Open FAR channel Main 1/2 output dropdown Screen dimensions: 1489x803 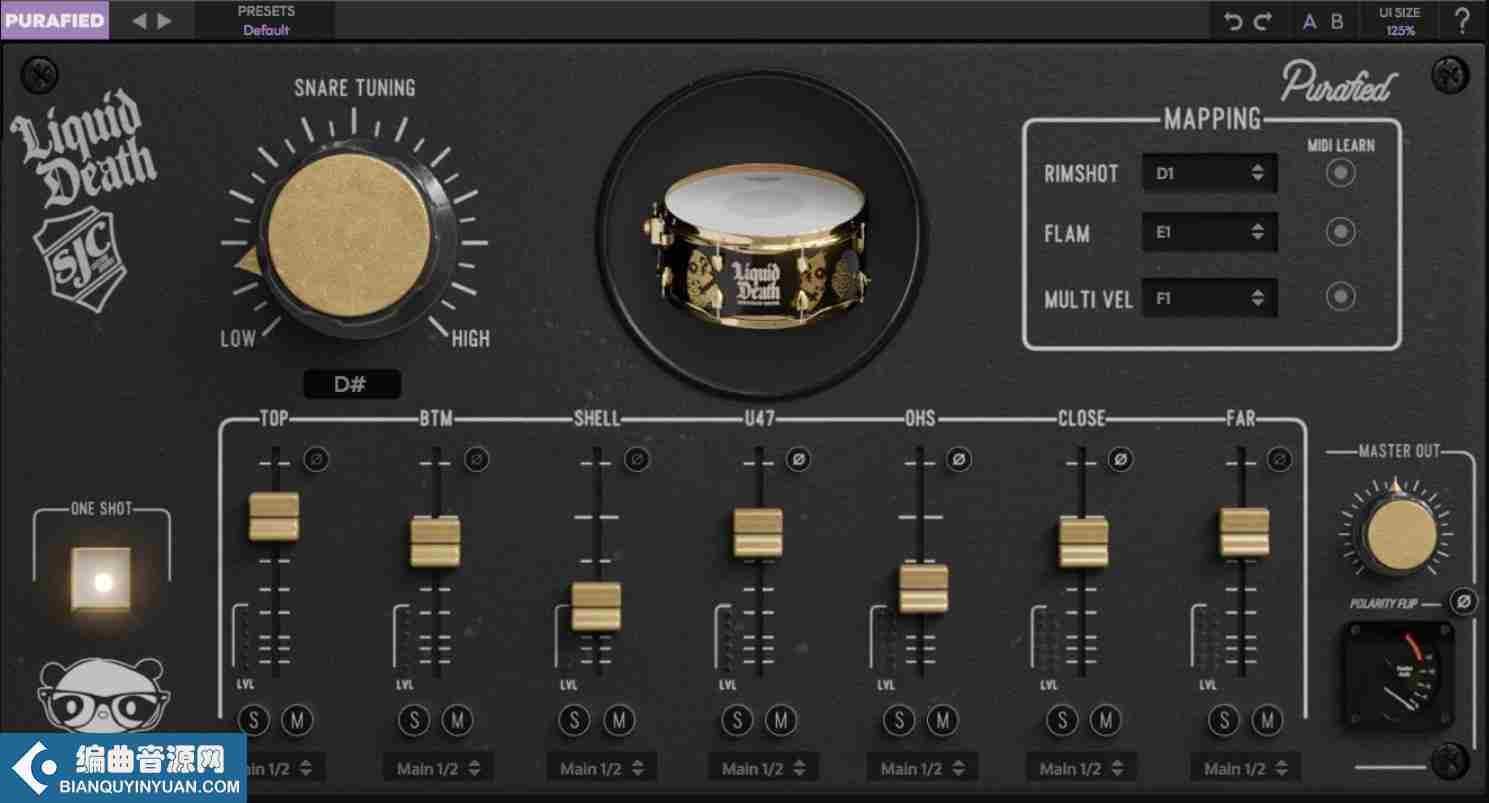(x=1245, y=768)
